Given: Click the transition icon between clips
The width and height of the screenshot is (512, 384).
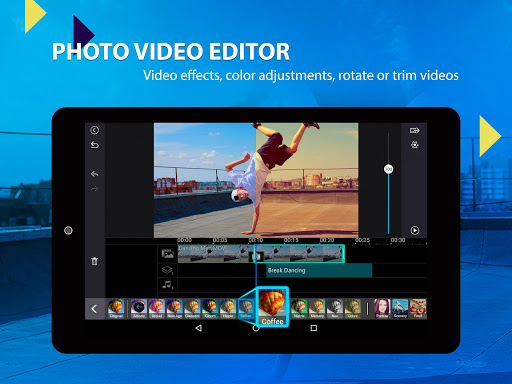Looking at the screenshot, I should coord(256,256).
